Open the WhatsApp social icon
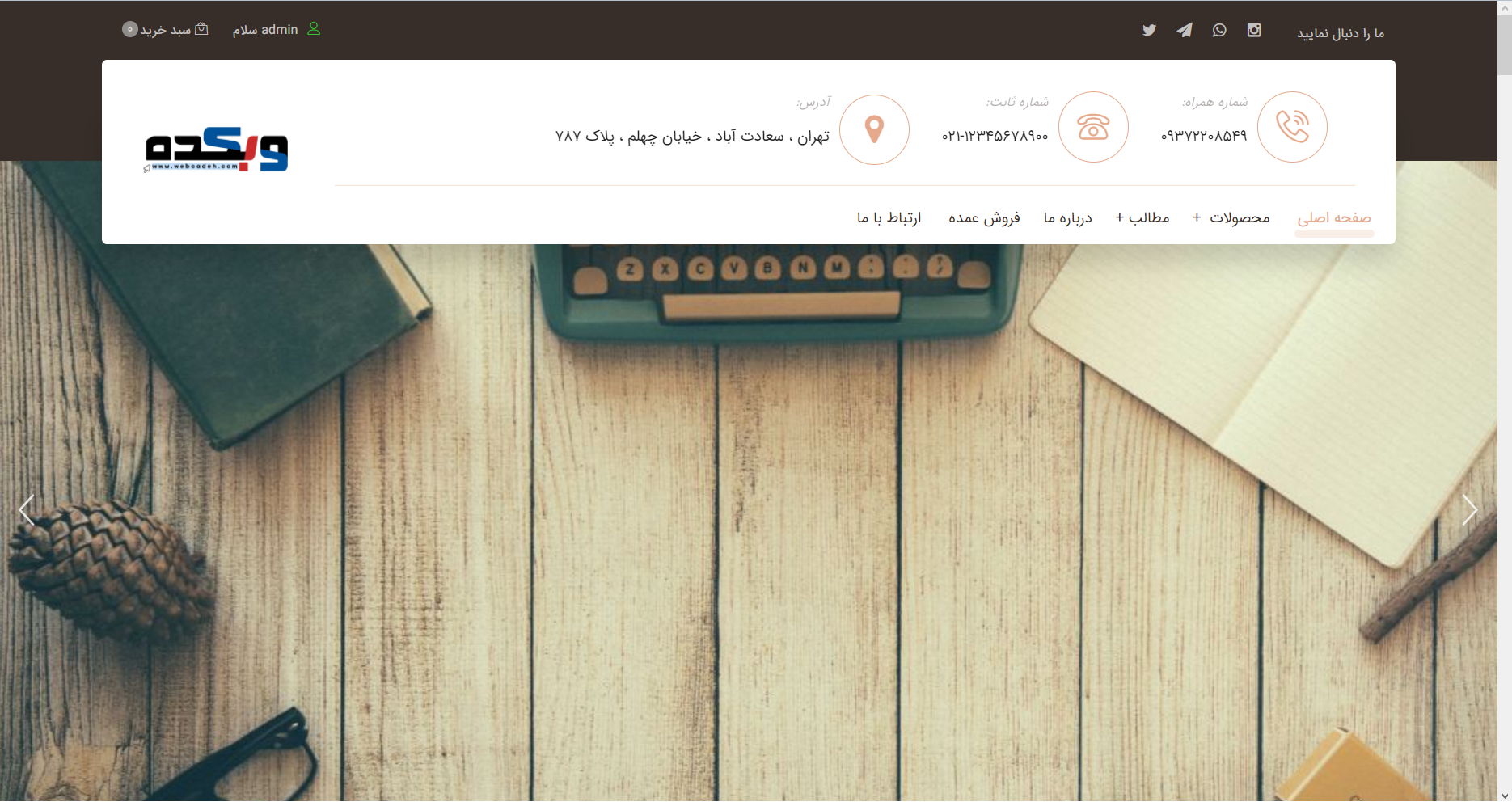Image resolution: width=1512 pixels, height=802 pixels. (x=1219, y=30)
